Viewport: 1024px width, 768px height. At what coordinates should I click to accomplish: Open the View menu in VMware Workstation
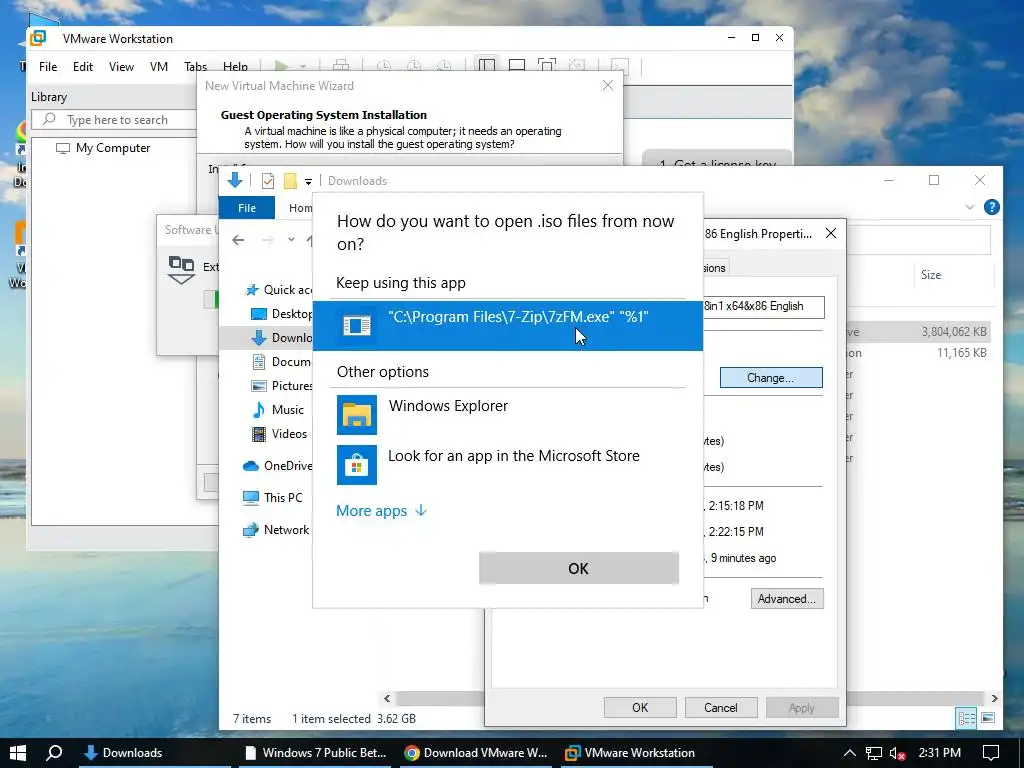pyautogui.click(x=121, y=67)
